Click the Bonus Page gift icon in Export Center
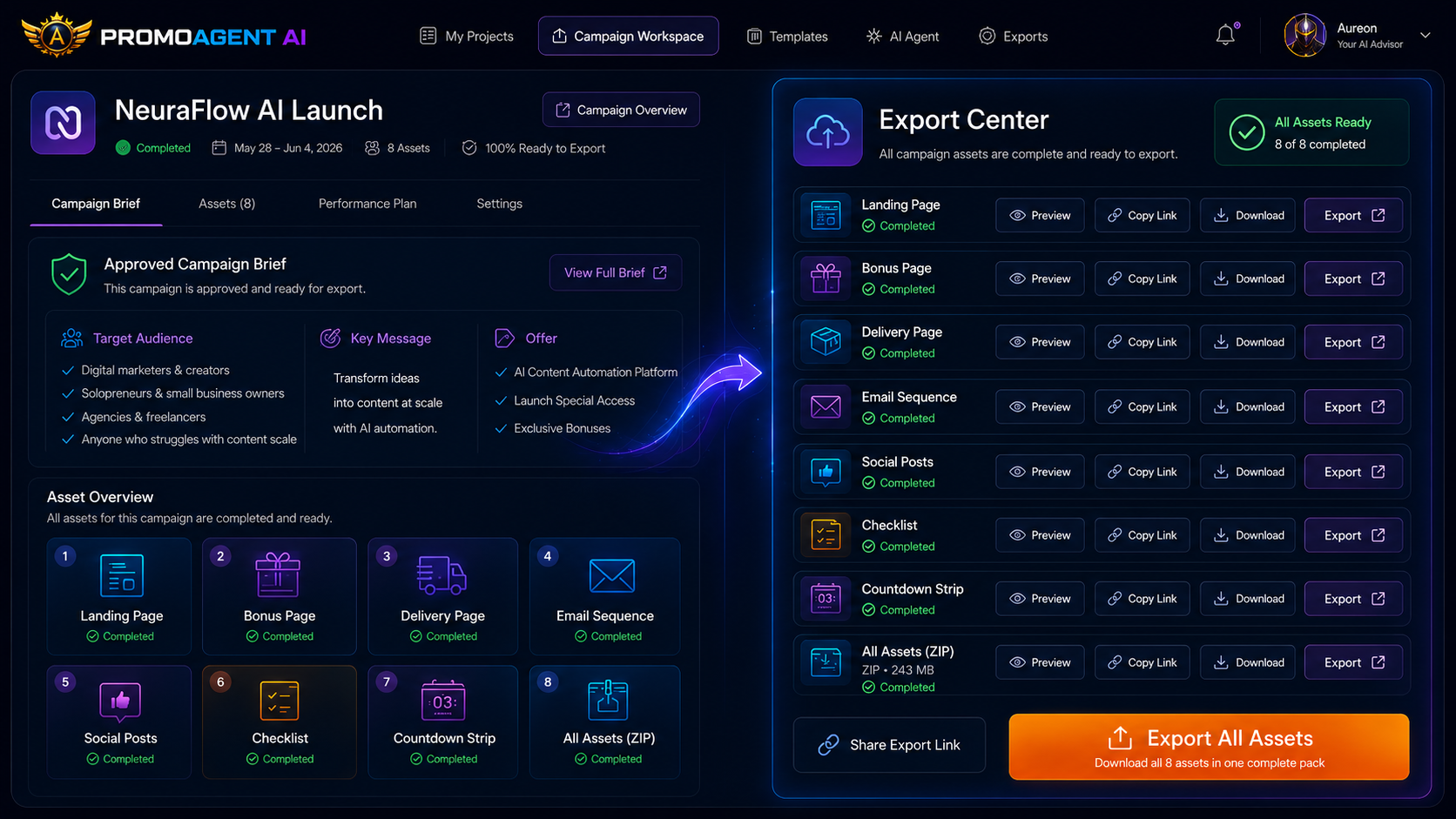Viewport: 1456px width, 819px height. [x=826, y=279]
